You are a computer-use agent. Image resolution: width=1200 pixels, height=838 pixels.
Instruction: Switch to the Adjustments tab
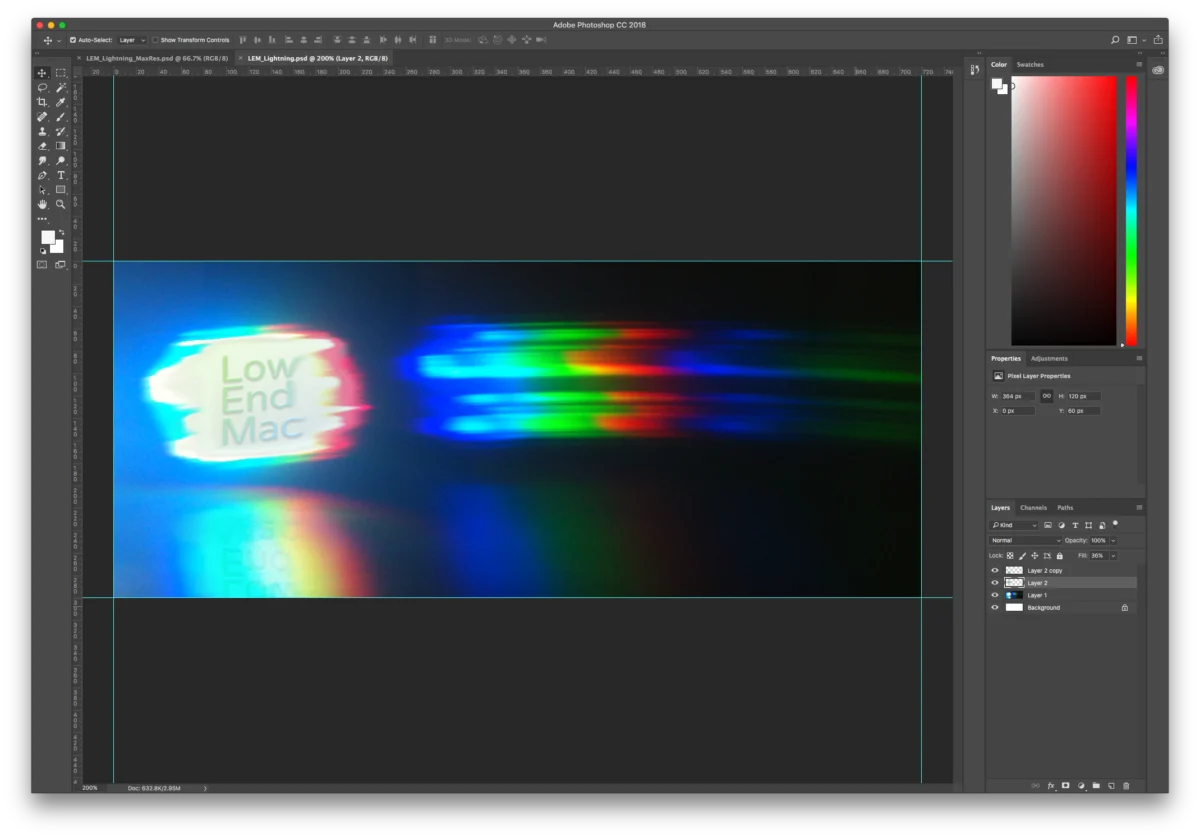pos(1049,358)
